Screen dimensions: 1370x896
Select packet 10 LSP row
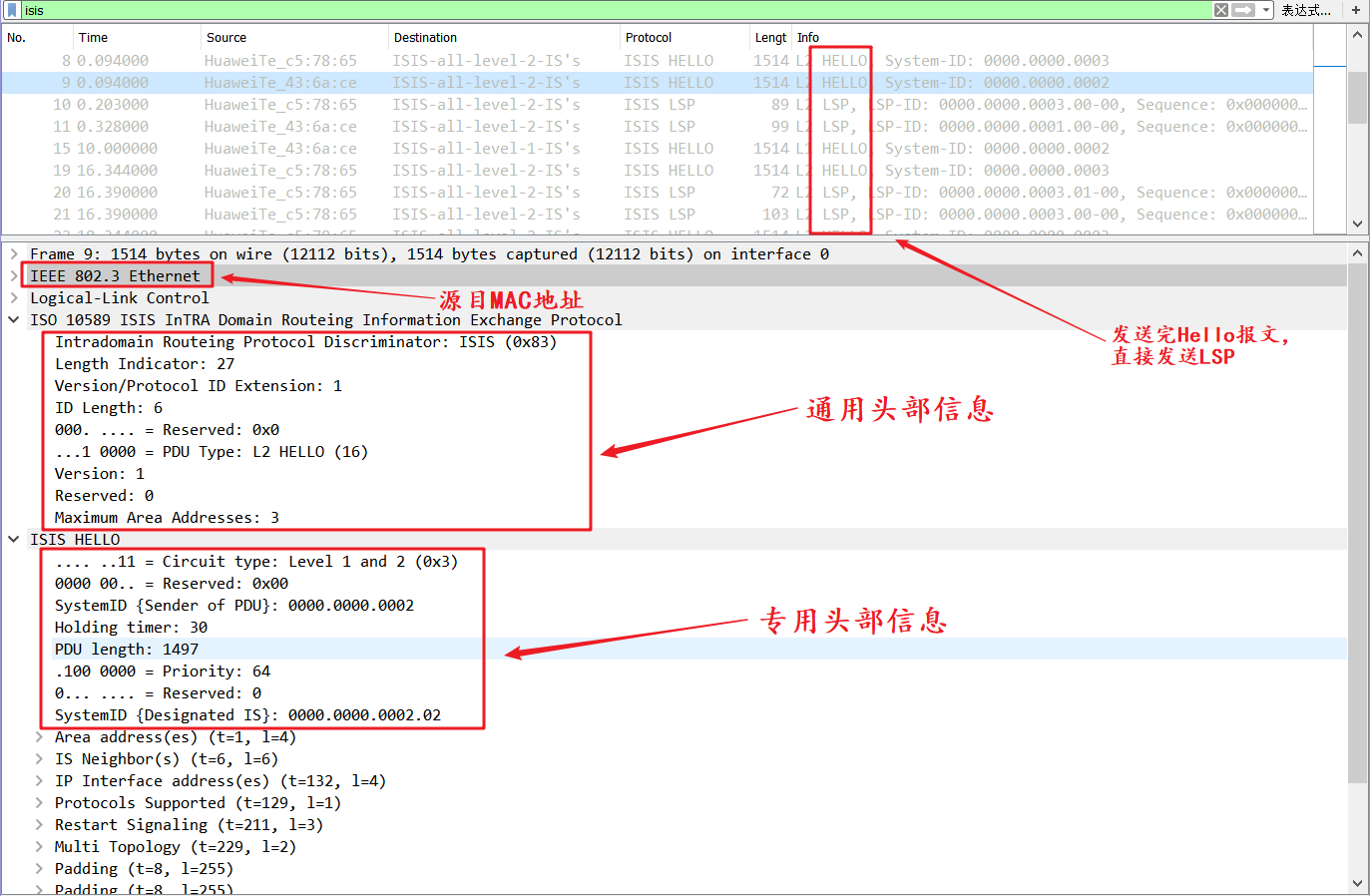(x=657, y=105)
